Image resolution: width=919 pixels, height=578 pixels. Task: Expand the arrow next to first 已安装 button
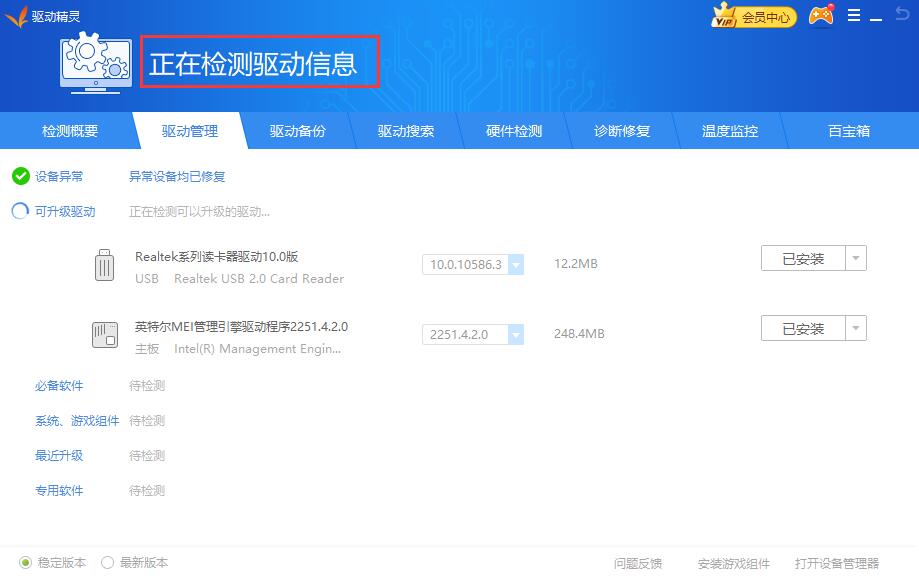(x=856, y=258)
